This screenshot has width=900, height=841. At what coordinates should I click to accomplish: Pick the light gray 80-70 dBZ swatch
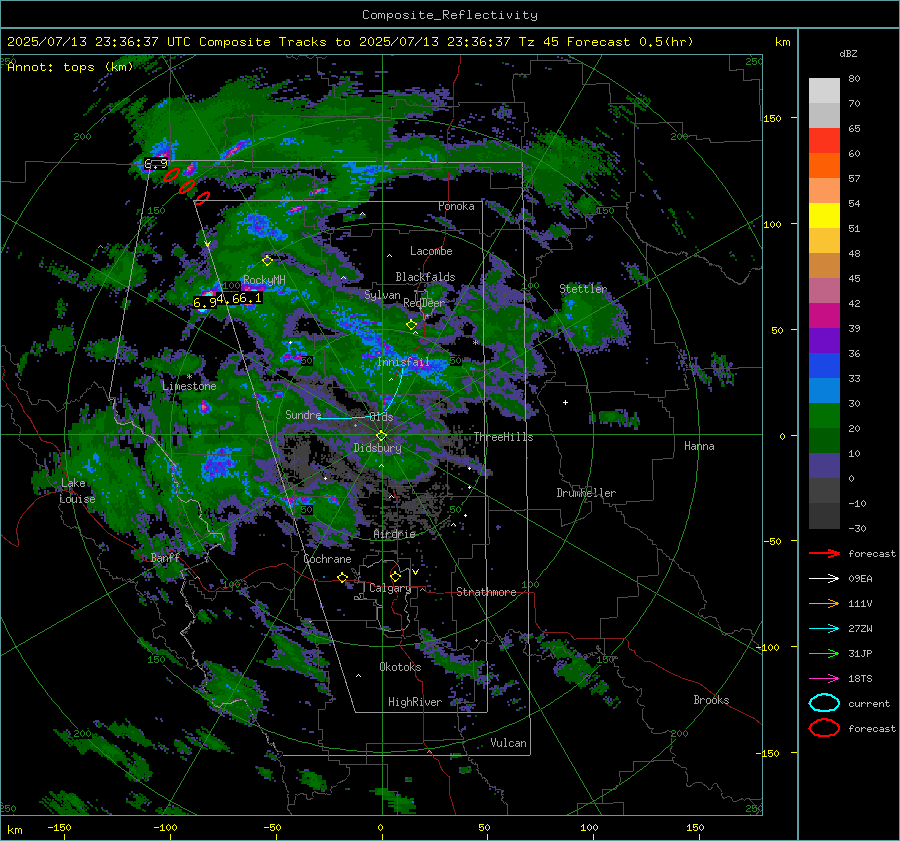click(x=824, y=91)
